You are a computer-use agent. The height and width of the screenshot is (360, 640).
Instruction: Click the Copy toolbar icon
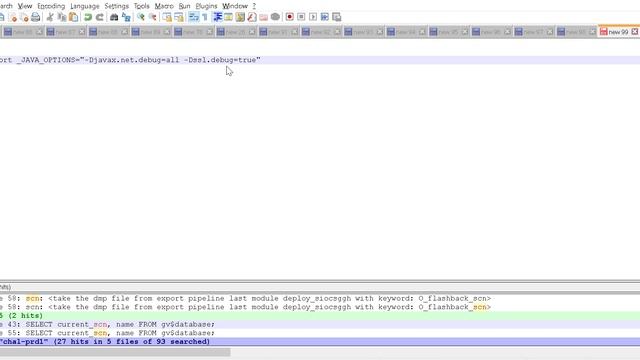click(62, 17)
